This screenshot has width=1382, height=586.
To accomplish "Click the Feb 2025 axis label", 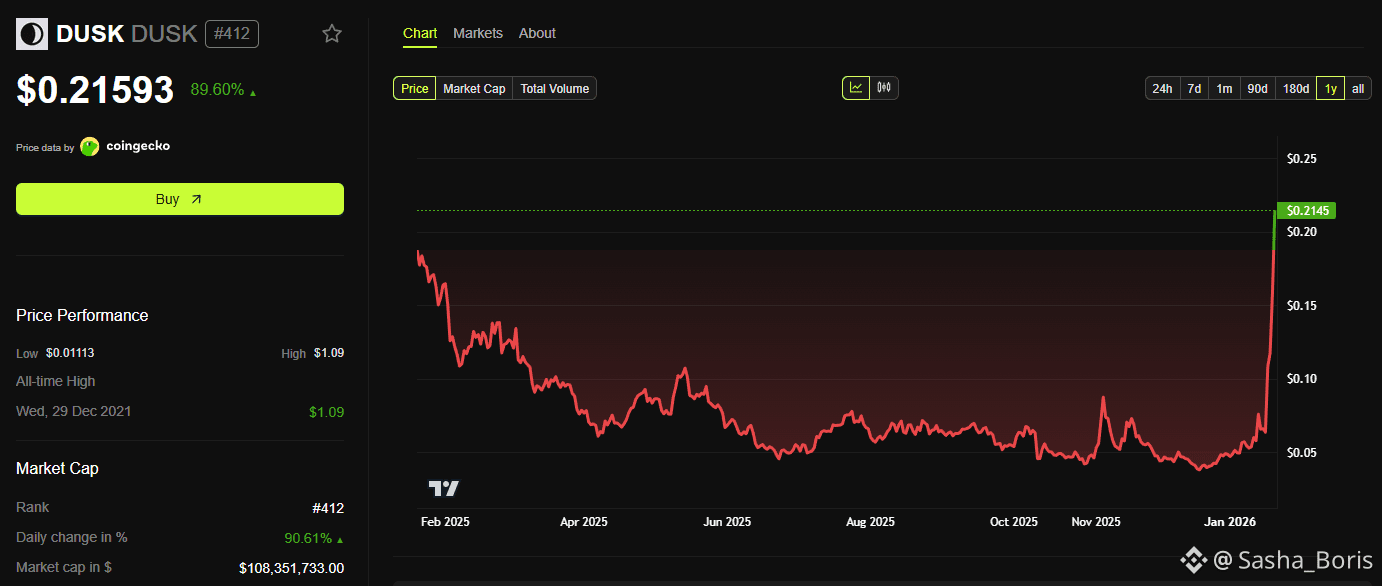I will click(444, 522).
